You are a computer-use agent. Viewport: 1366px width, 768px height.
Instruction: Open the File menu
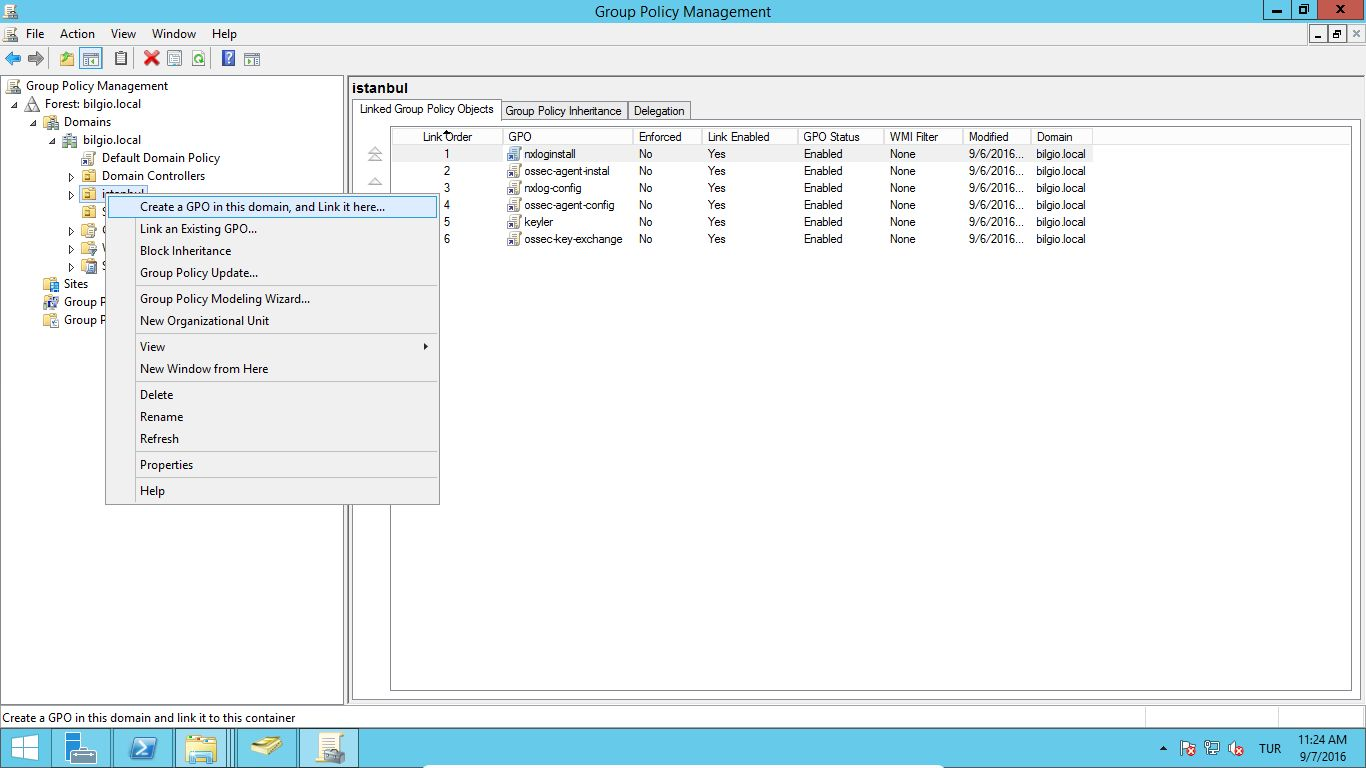point(35,34)
